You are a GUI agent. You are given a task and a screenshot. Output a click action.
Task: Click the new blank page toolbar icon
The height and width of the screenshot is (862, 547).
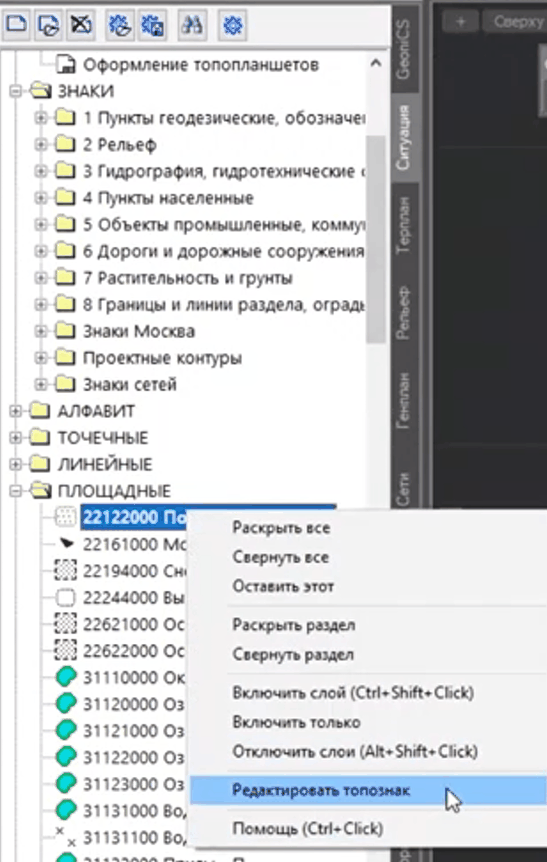(16, 25)
